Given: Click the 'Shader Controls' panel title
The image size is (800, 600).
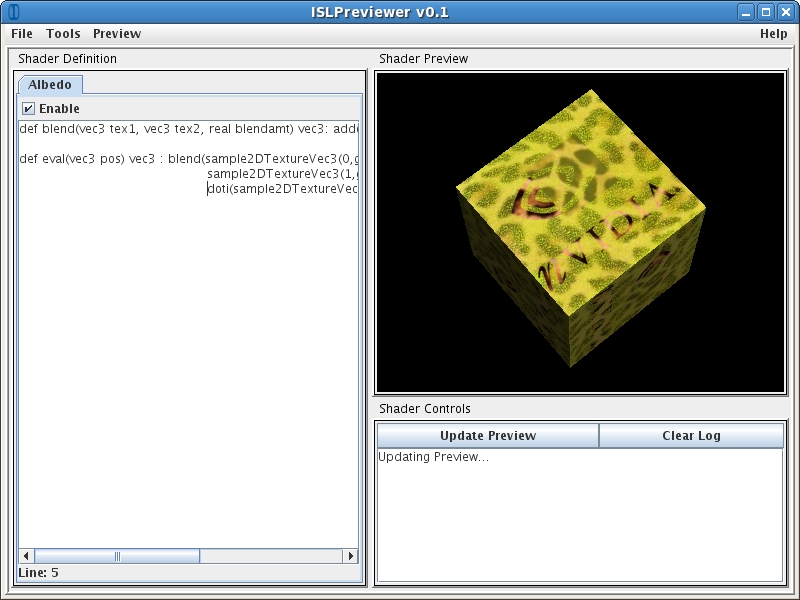Looking at the screenshot, I should click(424, 409).
